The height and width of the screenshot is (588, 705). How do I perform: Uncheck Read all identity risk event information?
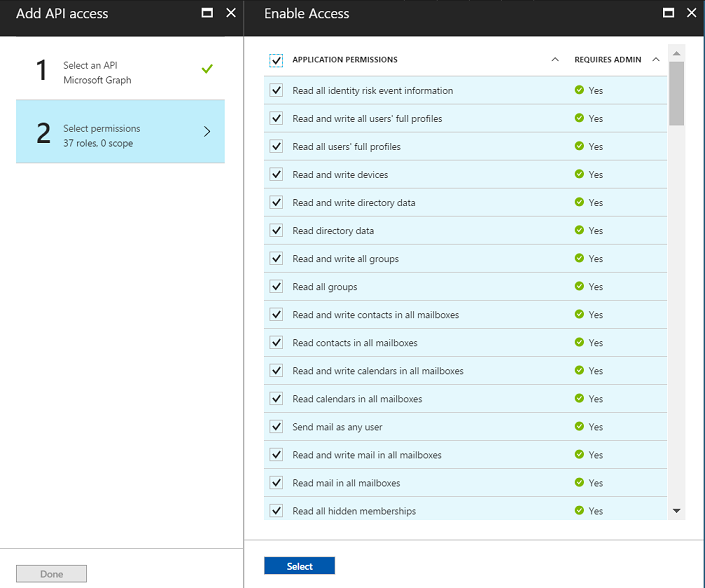point(276,90)
